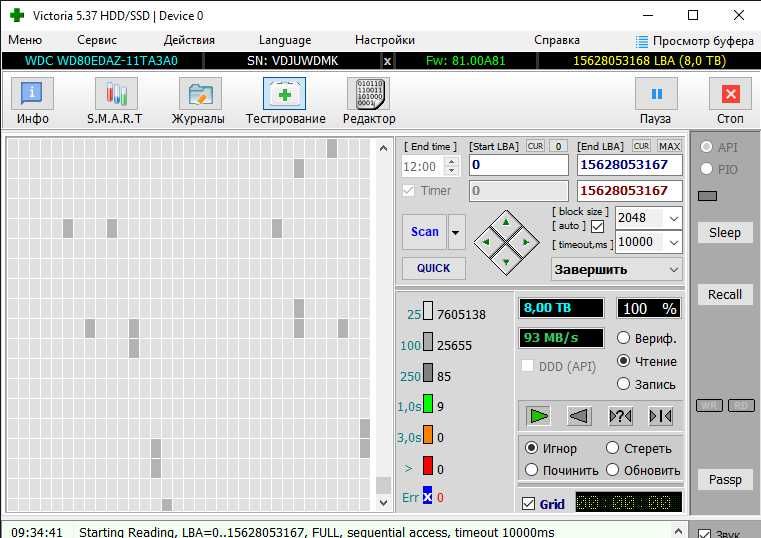Select the Запись write radio button
Viewport: 761px width, 538px height.
(623, 384)
